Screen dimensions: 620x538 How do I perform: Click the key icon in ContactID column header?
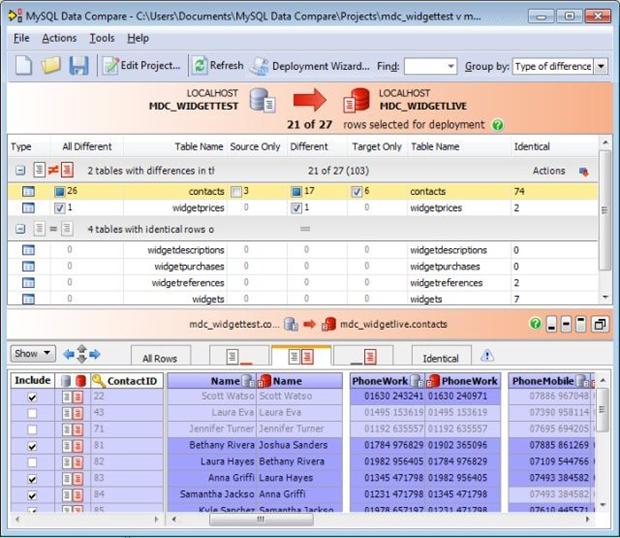[98, 381]
